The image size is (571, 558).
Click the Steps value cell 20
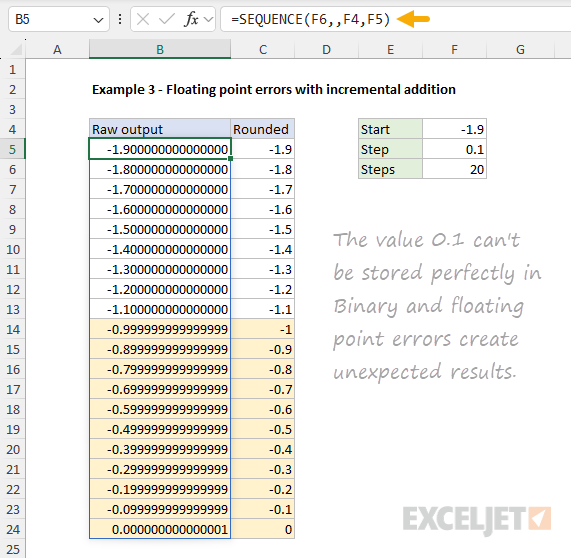[454, 169]
